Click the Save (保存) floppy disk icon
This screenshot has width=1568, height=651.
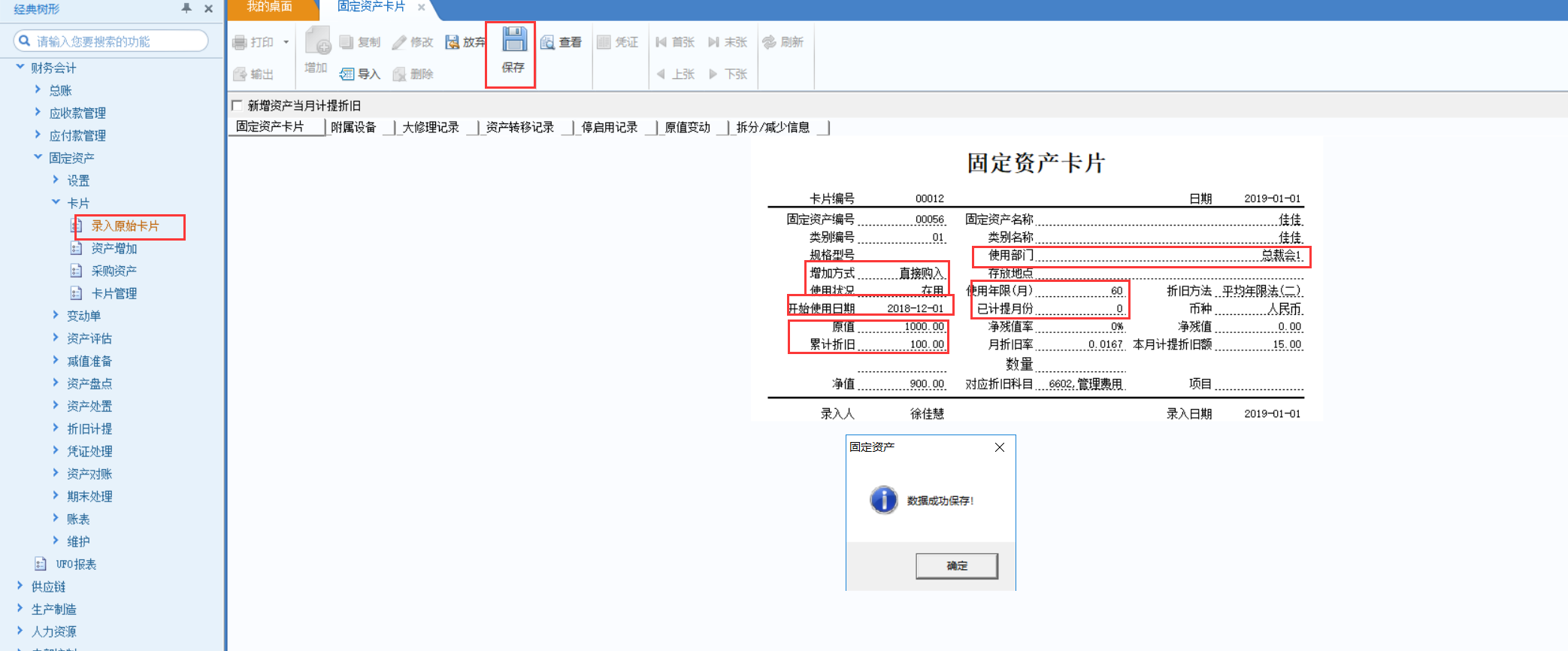tap(514, 39)
